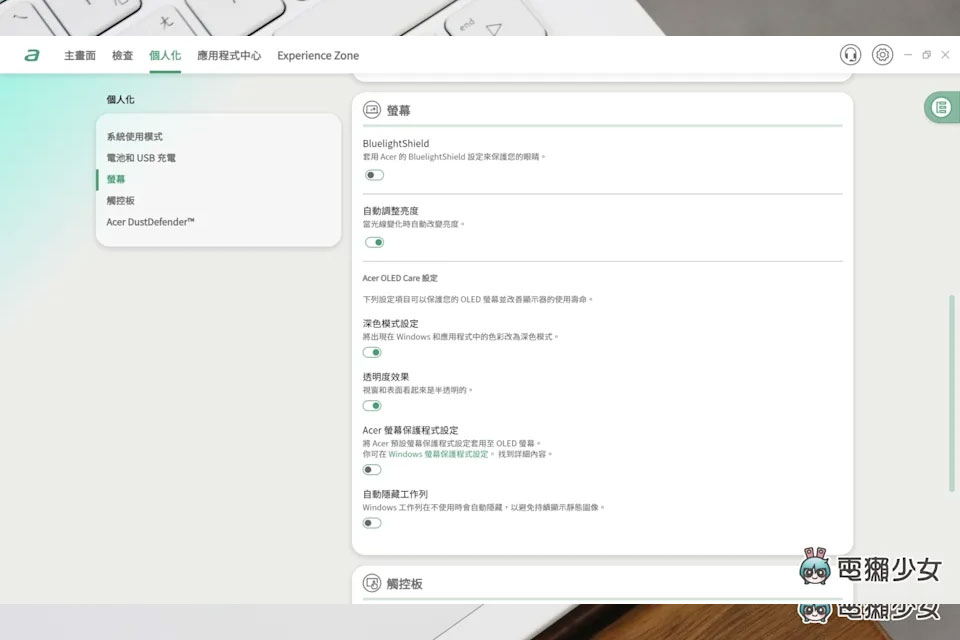The height and width of the screenshot is (640, 960).
Task: Enable the BluelightShield toggle
Action: pos(373,175)
